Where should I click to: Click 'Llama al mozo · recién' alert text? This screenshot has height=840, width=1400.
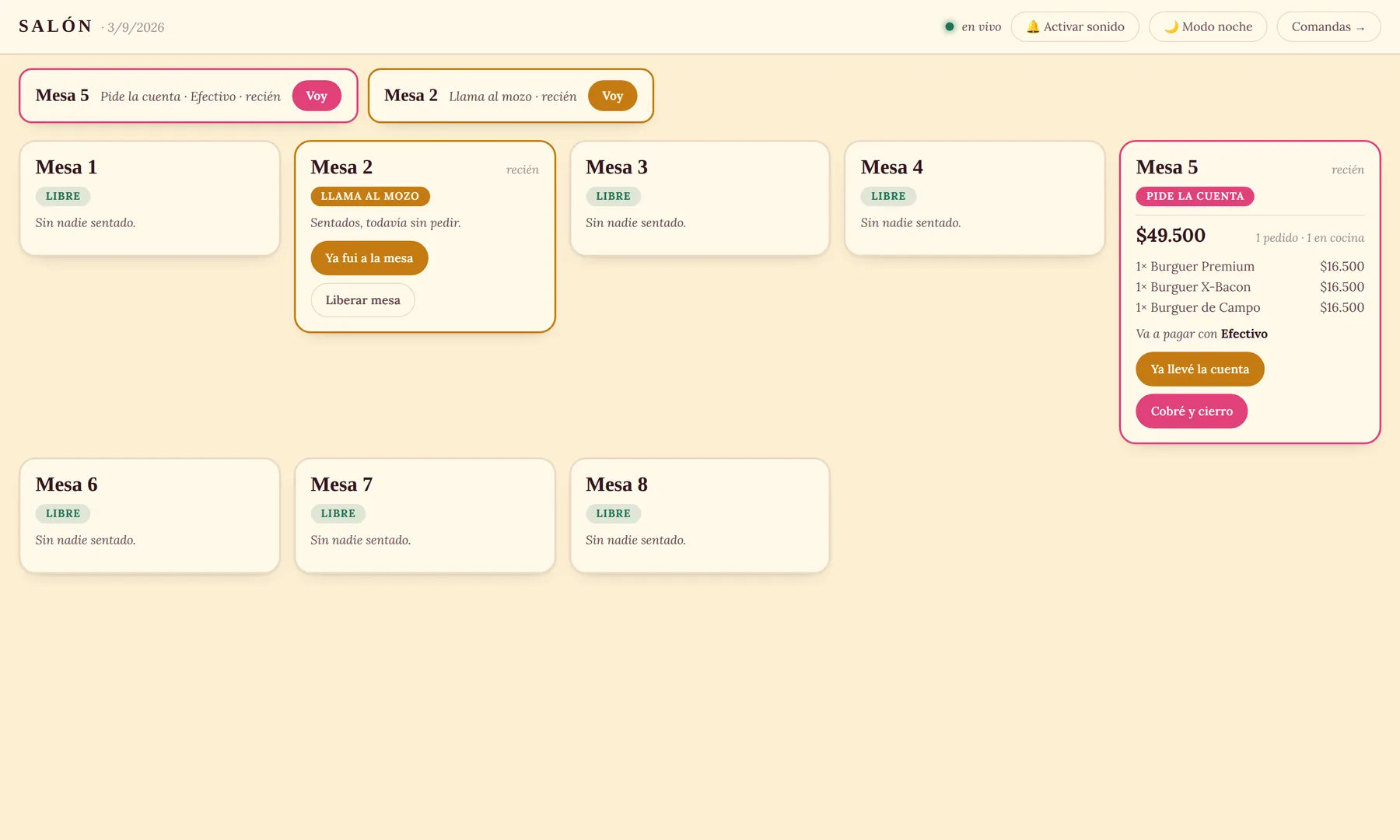click(x=513, y=96)
